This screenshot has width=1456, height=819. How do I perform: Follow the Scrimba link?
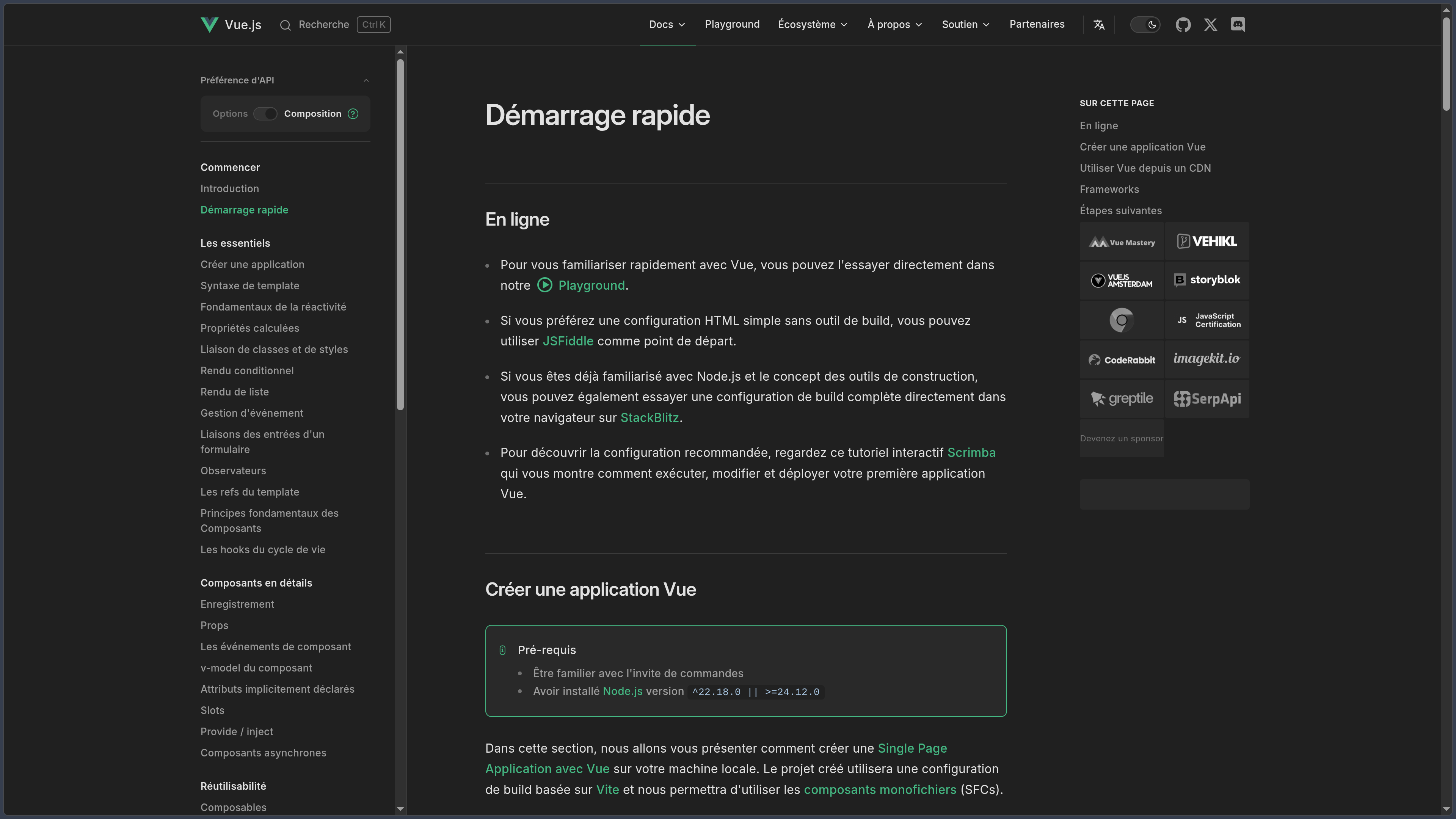971,453
